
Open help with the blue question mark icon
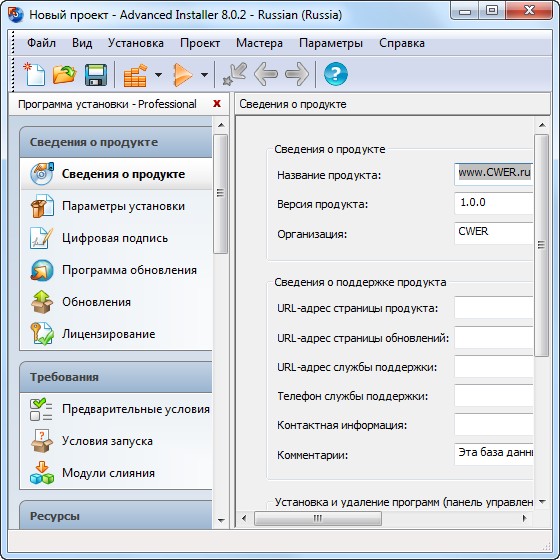(335, 74)
